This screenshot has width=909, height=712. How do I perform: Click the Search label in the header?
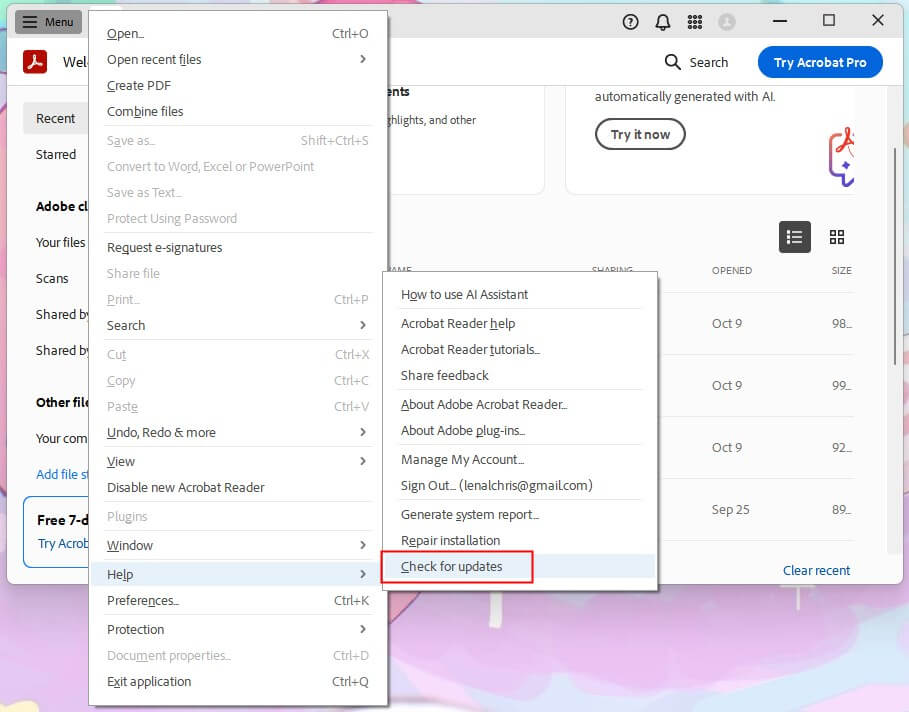(x=708, y=62)
